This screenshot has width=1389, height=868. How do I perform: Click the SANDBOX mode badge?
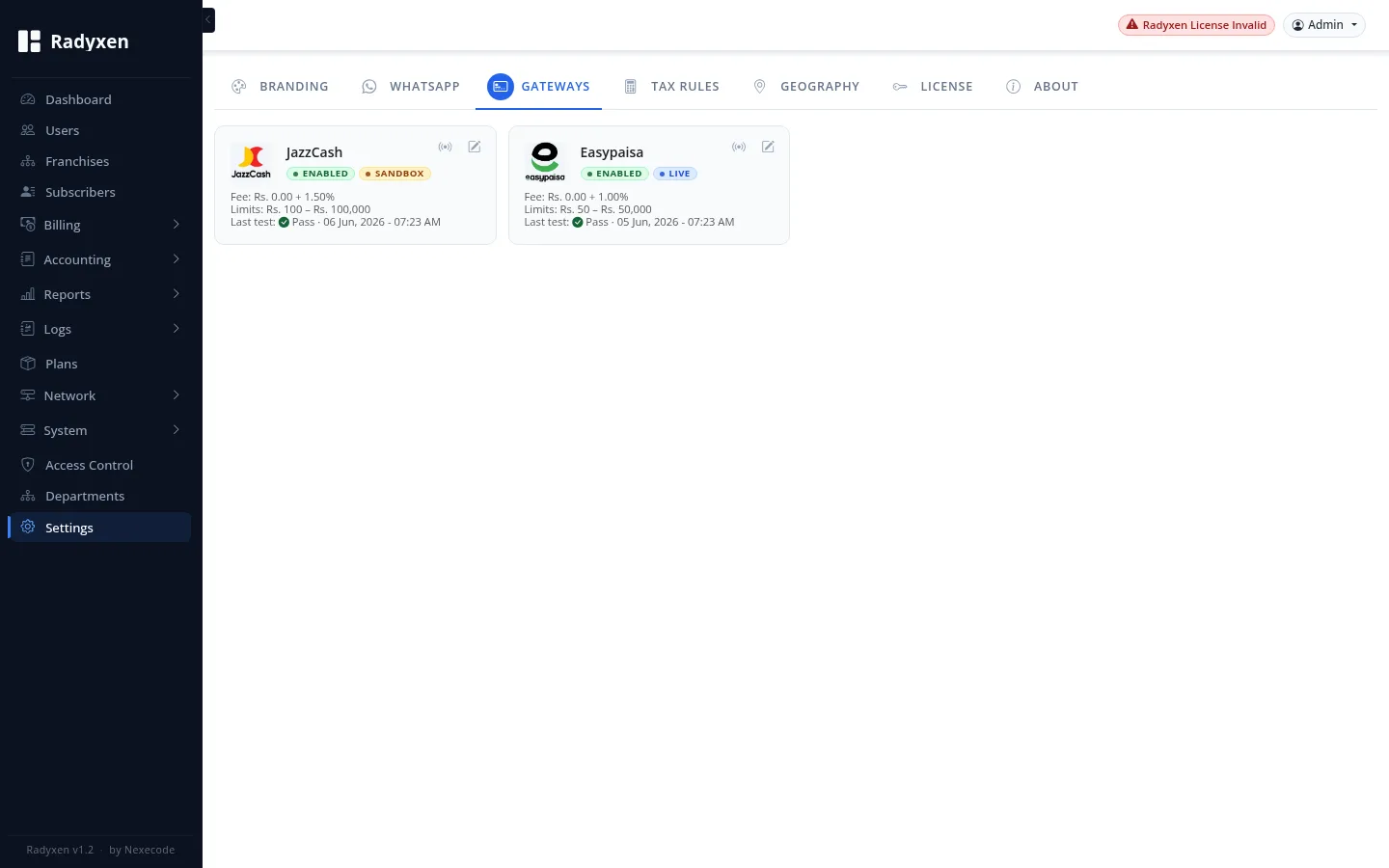(x=395, y=174)
